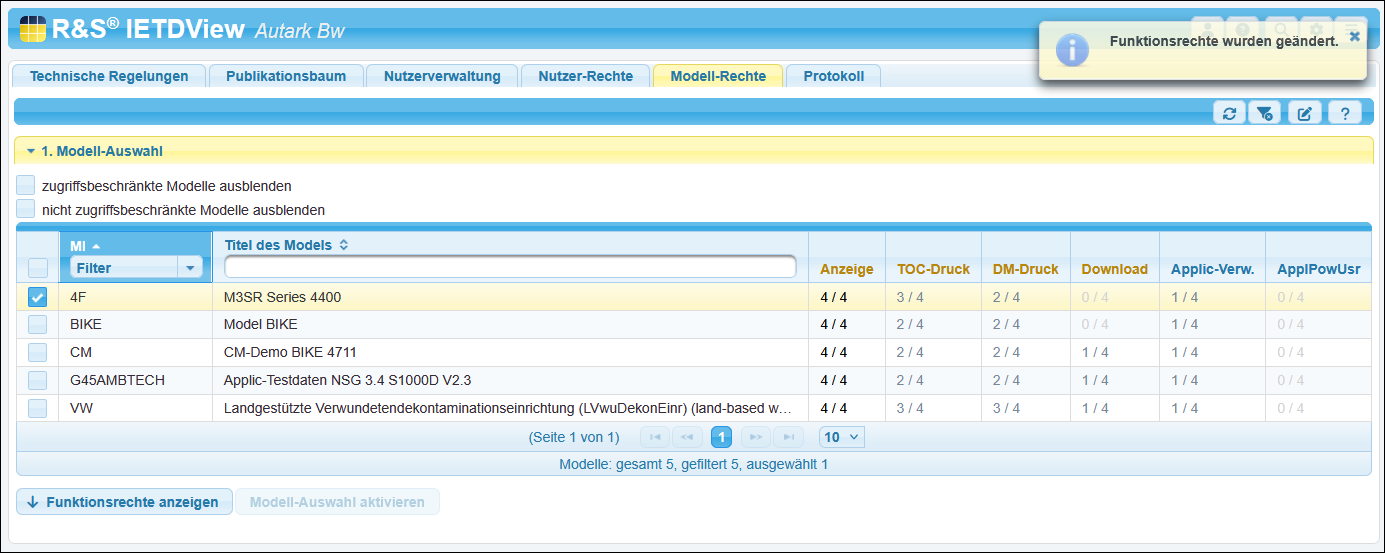Open the rows-per-page dropdown showing 10
Viewport: 1385px width, 553px height.
tap(841, 437)
